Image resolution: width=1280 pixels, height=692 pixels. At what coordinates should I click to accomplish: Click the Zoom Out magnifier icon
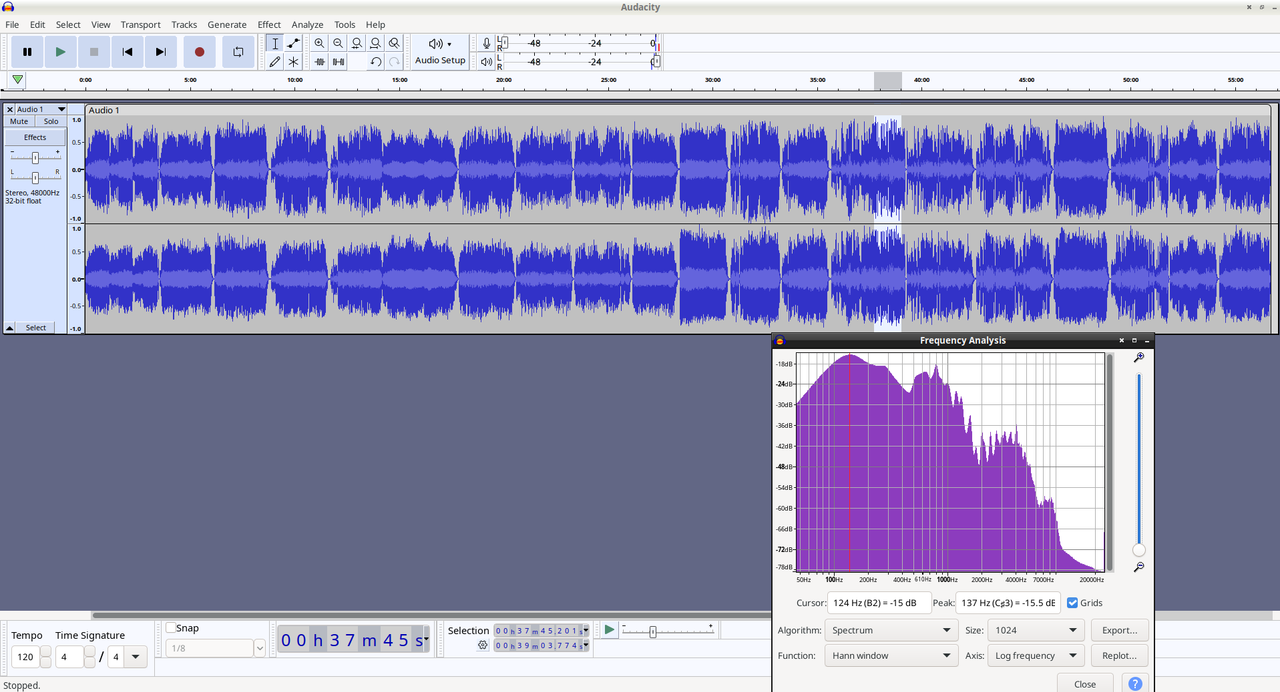[x=338, y=43]
